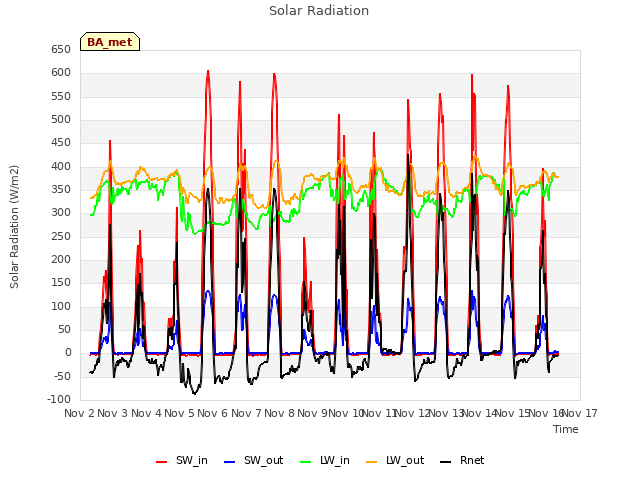
Task: Click the red SW_in legend swatch
Action: click(162, 462)
